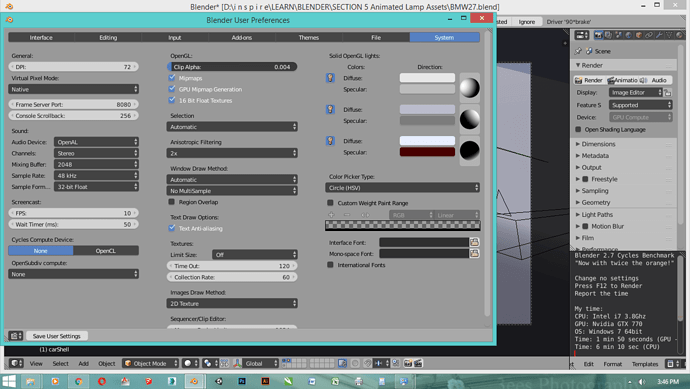
Task: Switch to the Add-ons tab
Action: 242,37
